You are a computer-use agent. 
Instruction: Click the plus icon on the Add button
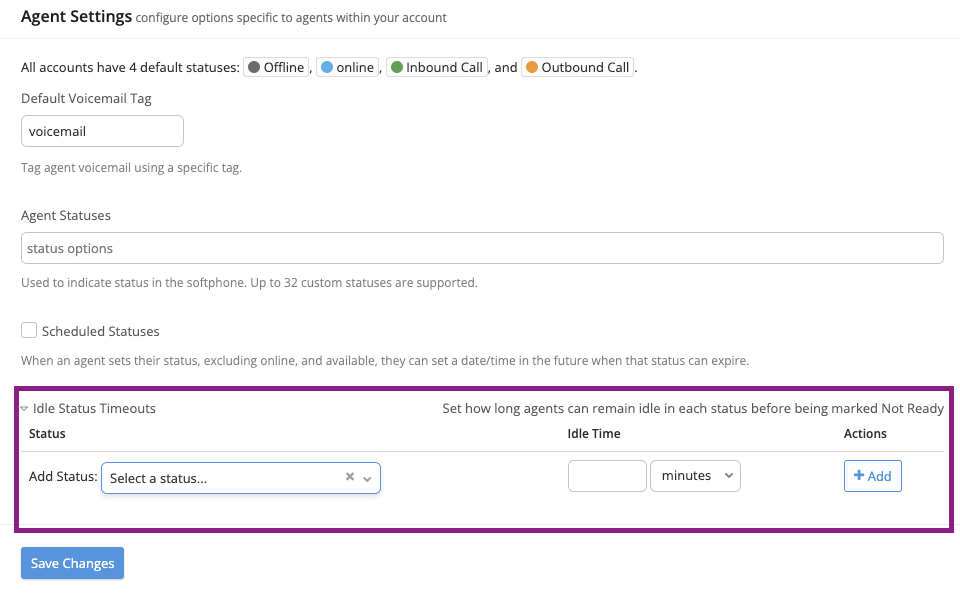859,476
